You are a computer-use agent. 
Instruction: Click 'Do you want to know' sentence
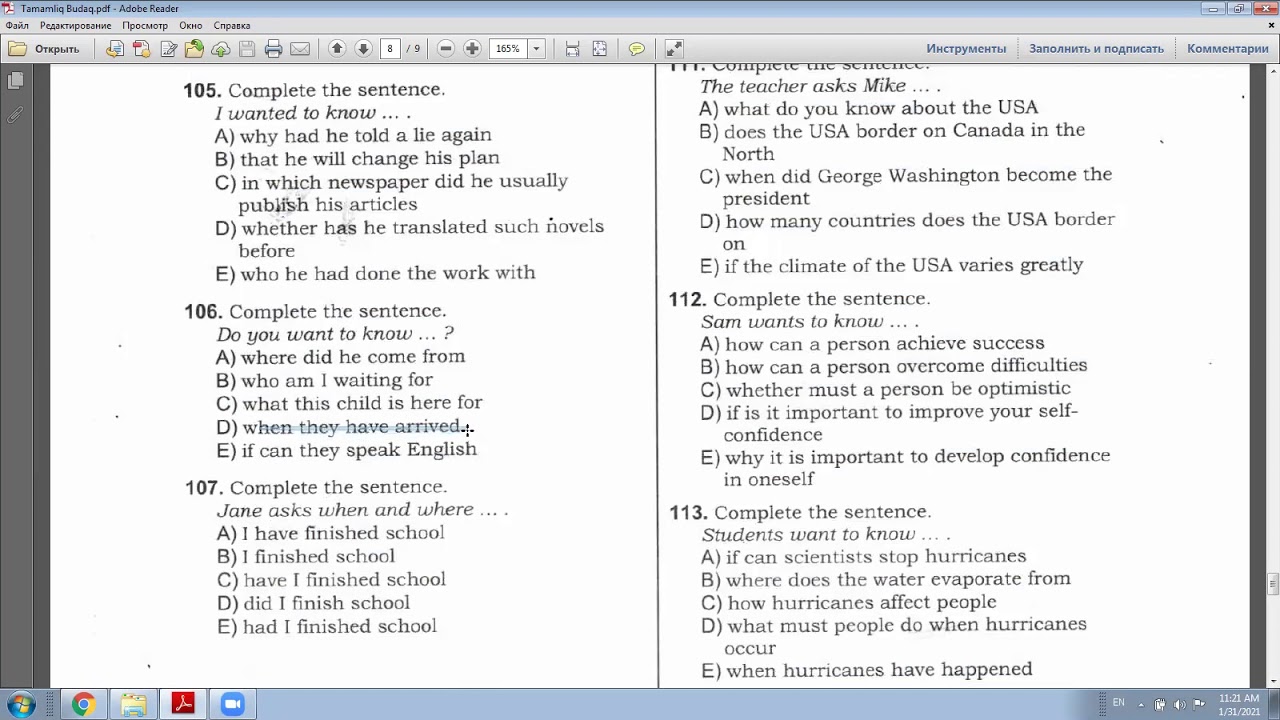(x=335, y=334)
